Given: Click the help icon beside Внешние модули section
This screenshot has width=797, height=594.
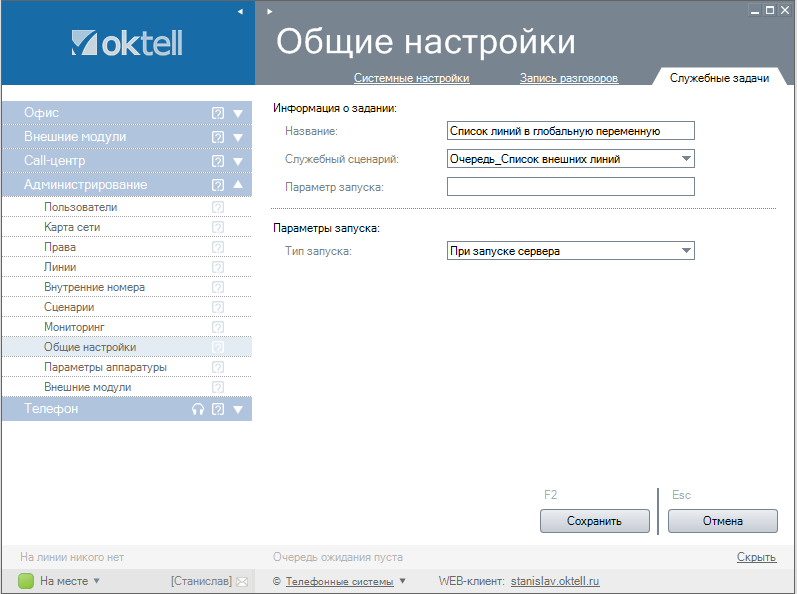Looking at the screenshot, I should pyautogui.click(x=218, y=137).
